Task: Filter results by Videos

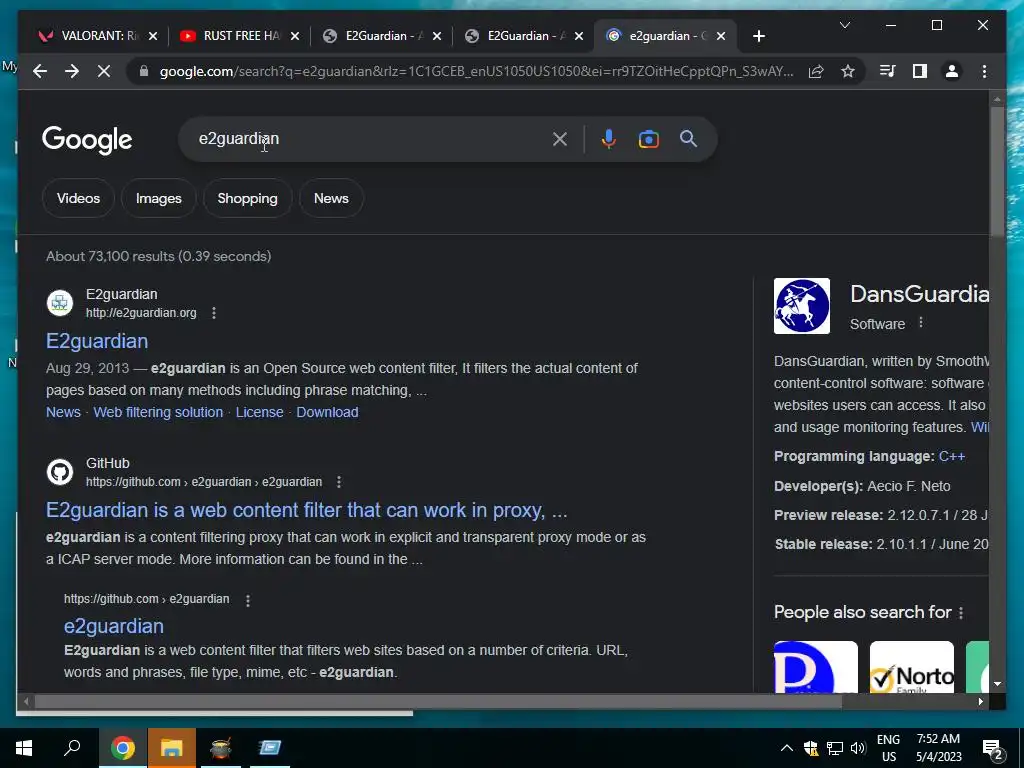Action: pyautogui.click(x=78, y=198)
